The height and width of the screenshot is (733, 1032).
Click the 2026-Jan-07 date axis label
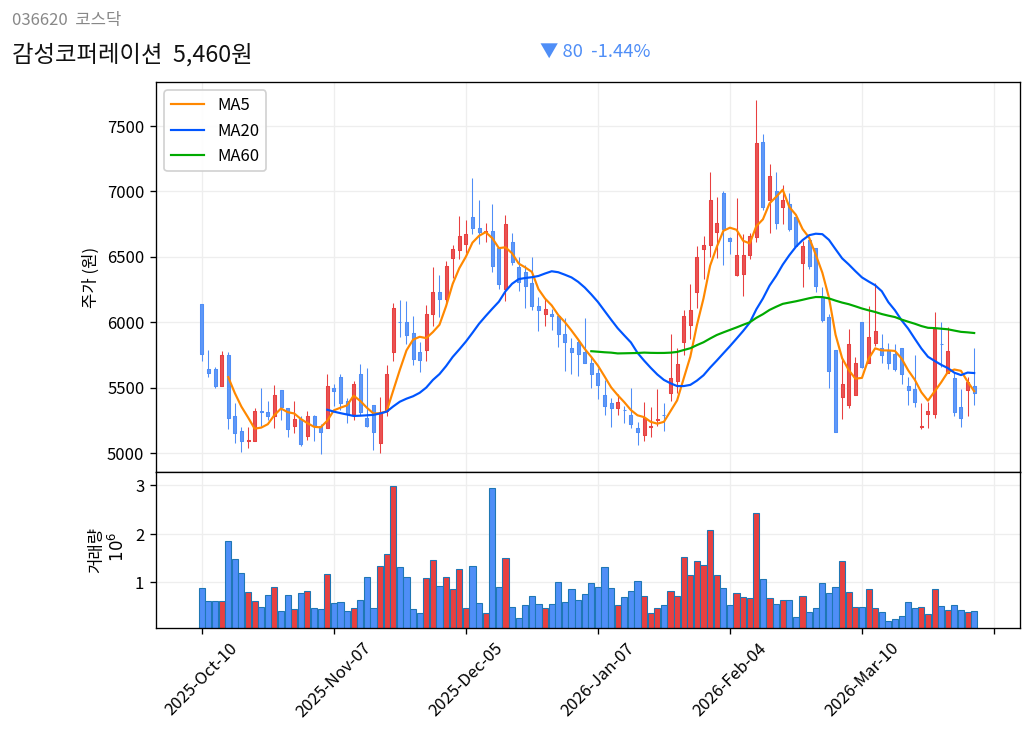pos(597,680)
